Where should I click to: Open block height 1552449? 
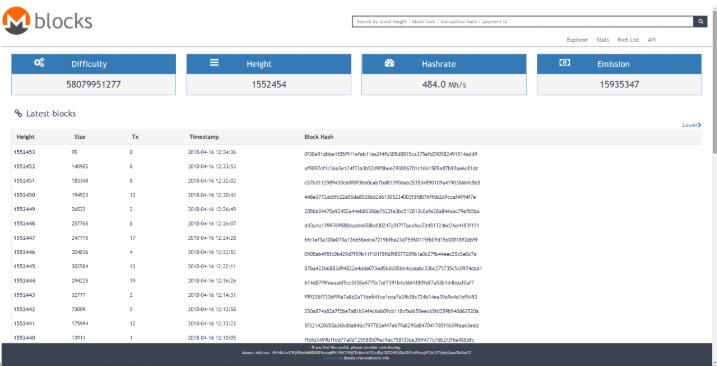click(24, 209)
